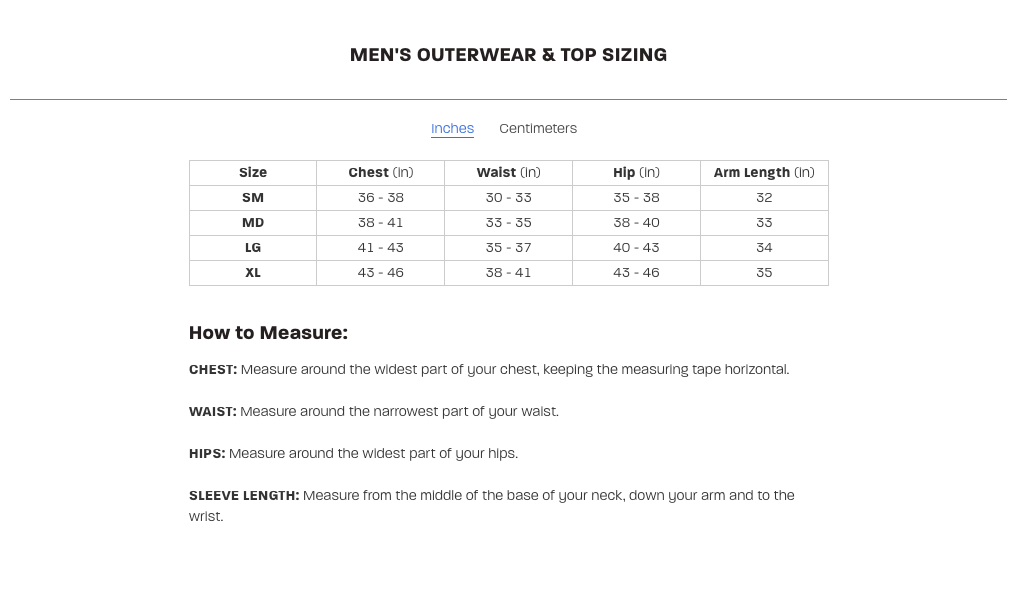The height and width of the screenshot is (598, 1018).
Task: Click the SLEEVE LENGTH instruction label
Action: point(244,495)
